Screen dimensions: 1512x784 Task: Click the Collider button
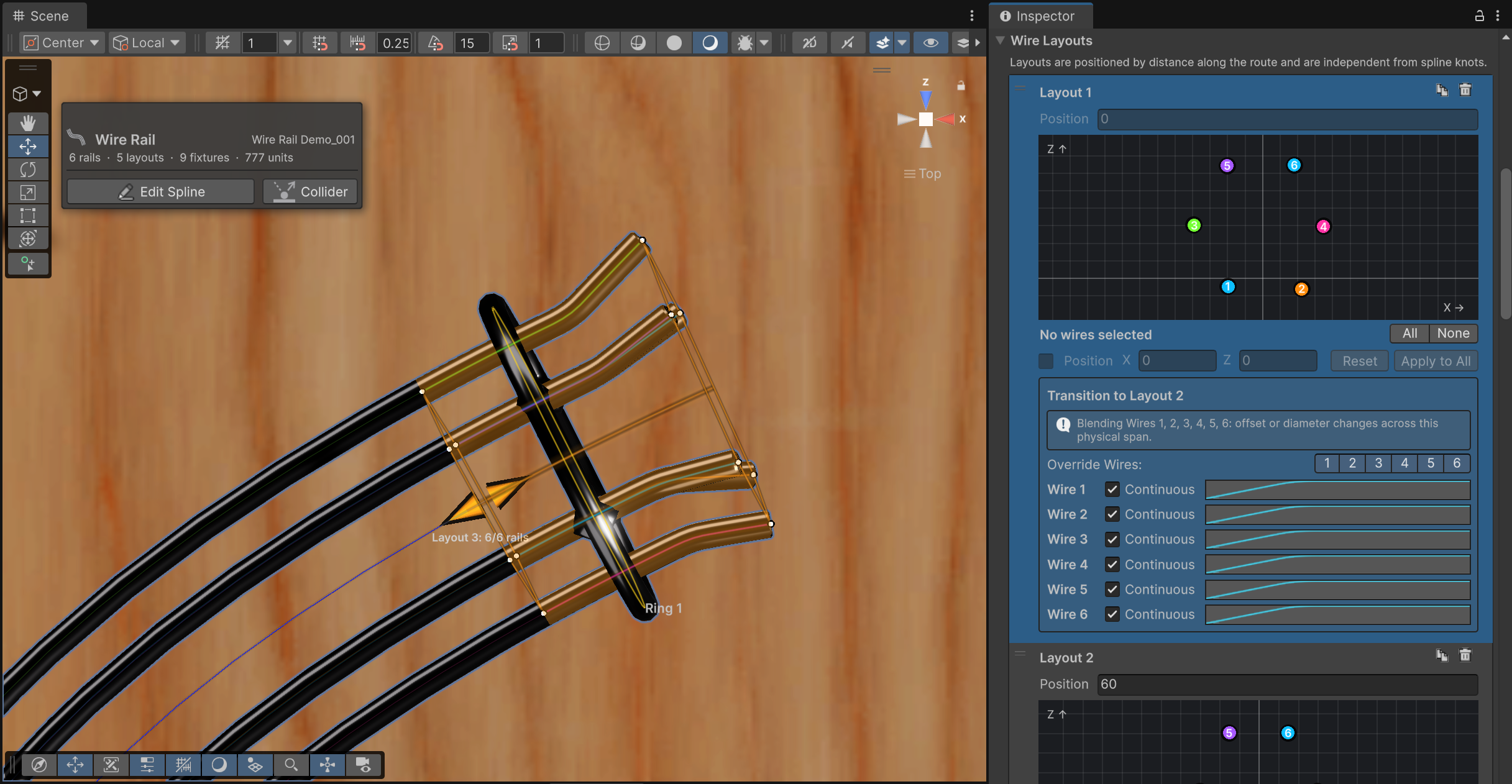(x=310, y=192)
